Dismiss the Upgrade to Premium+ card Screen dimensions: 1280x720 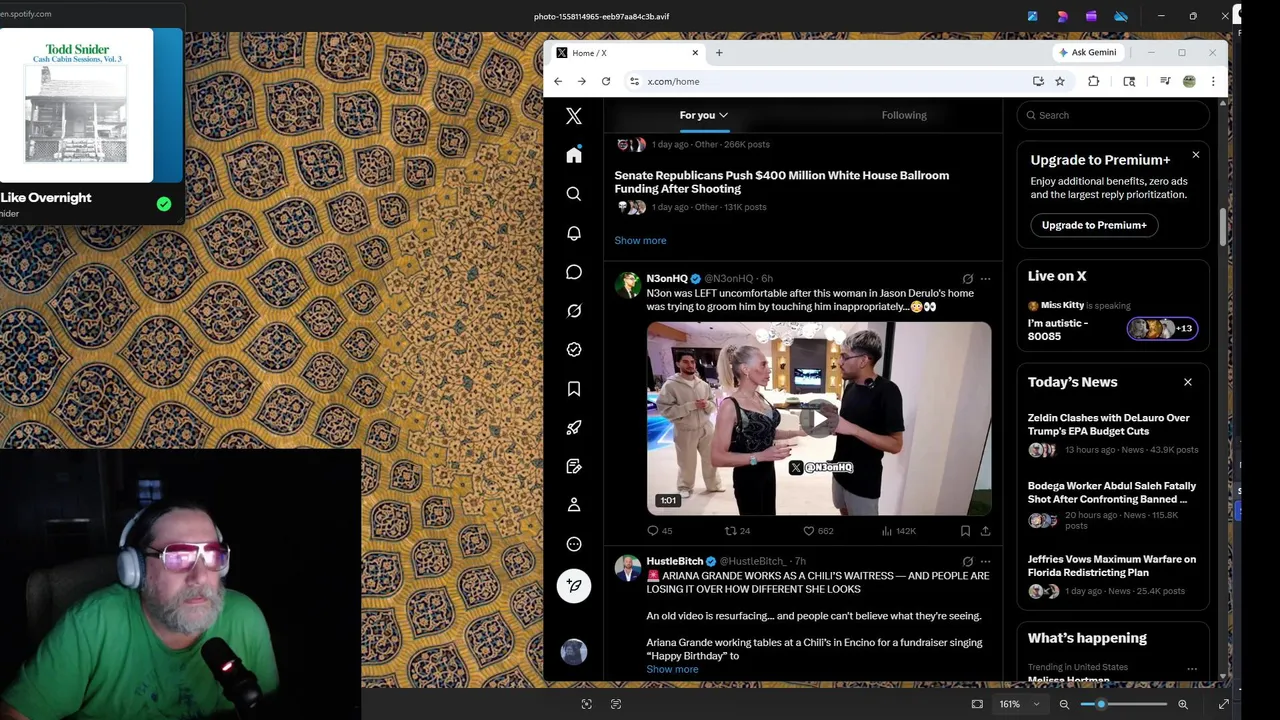coord(1195,155)
